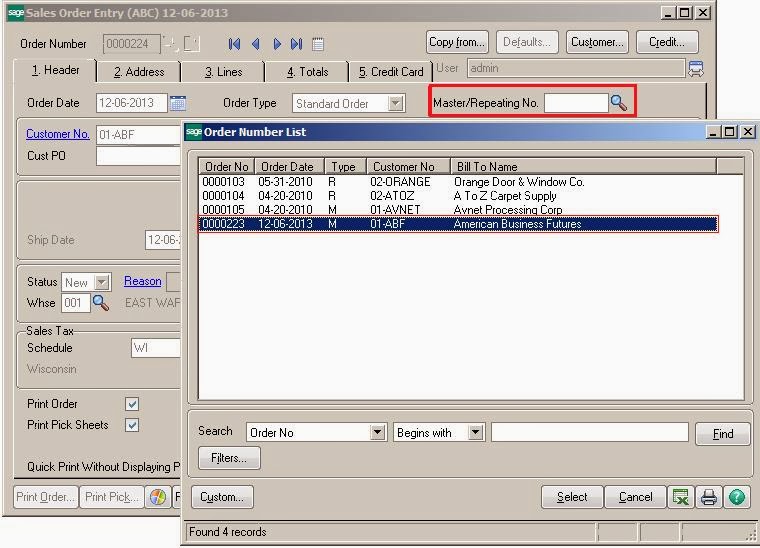The image size is (760, 548).
Task: Toggle Print Order checkbox
Action: (132, 404)
